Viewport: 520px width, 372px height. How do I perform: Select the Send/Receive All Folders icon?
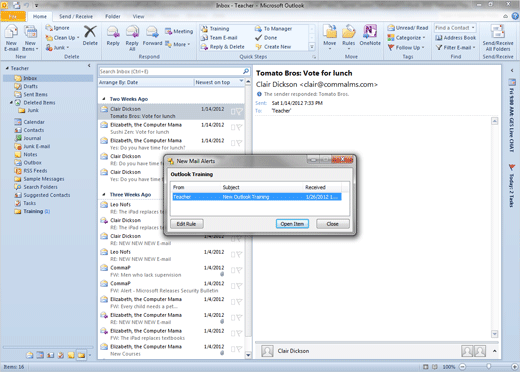[x=498, y=38]
